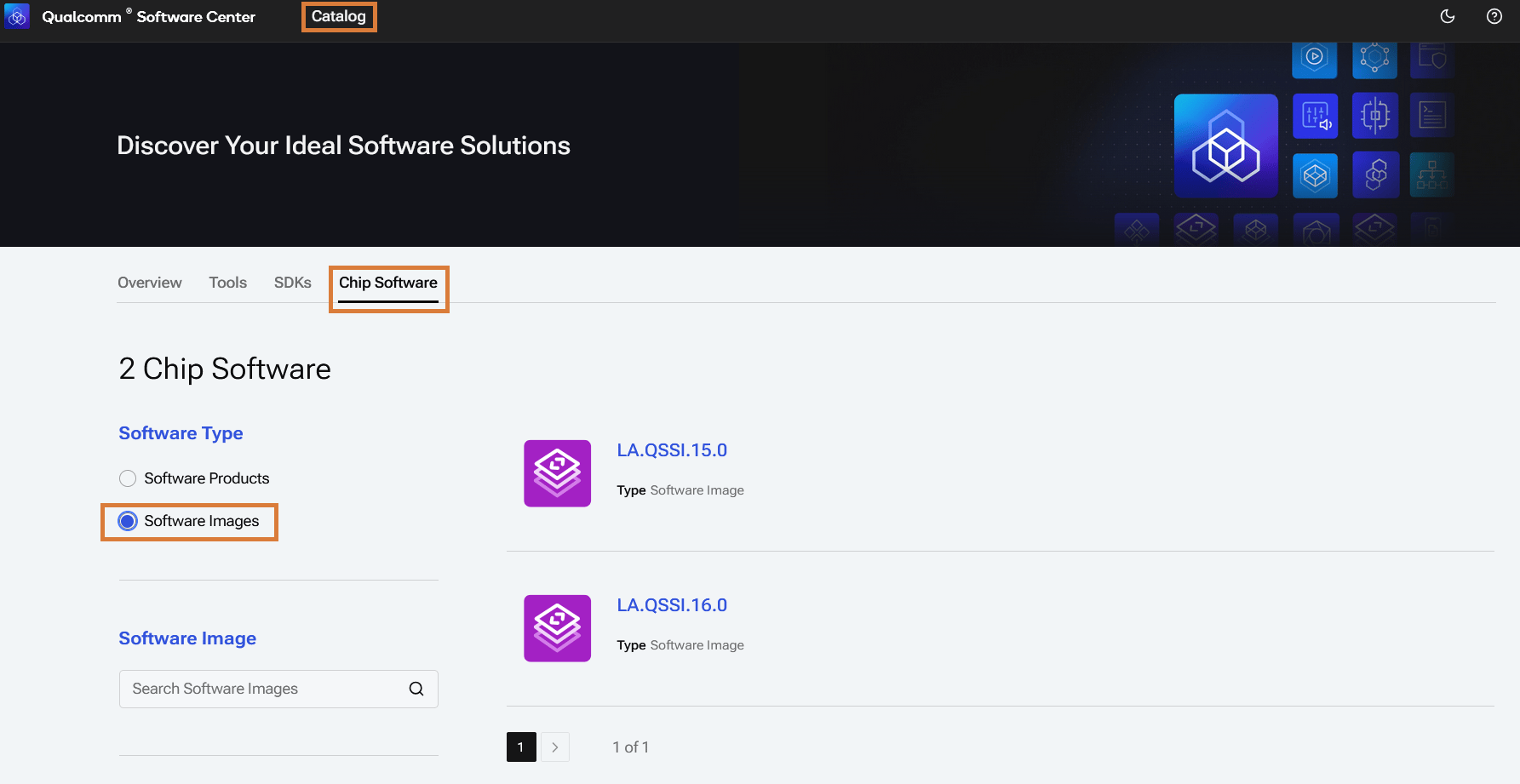Click the '1 of 1' page count text
The image size is (1520, 784).
[631, 747]
